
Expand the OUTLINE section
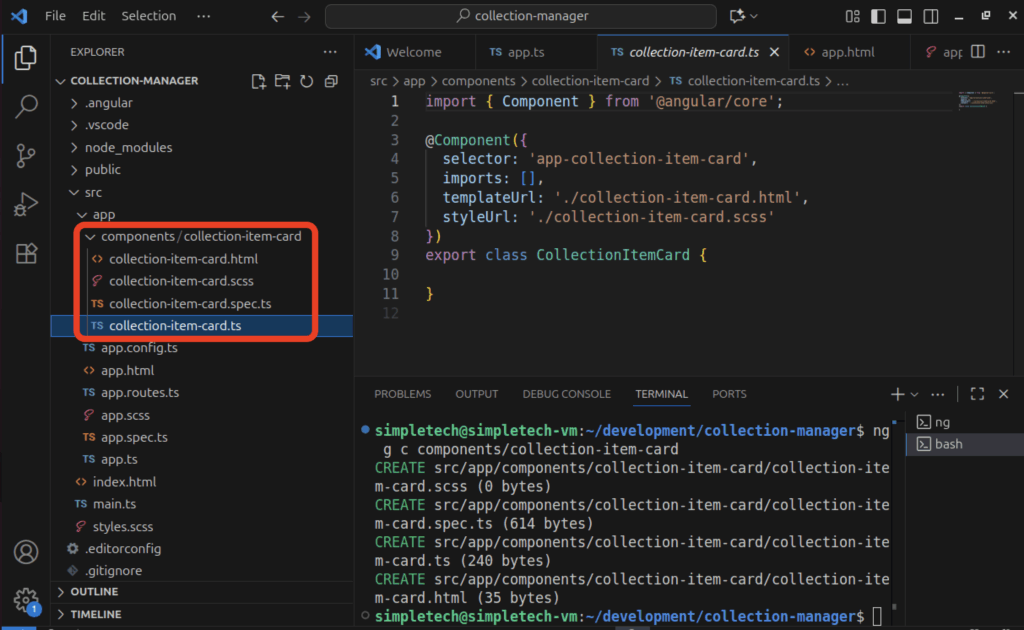click(94, 592)
